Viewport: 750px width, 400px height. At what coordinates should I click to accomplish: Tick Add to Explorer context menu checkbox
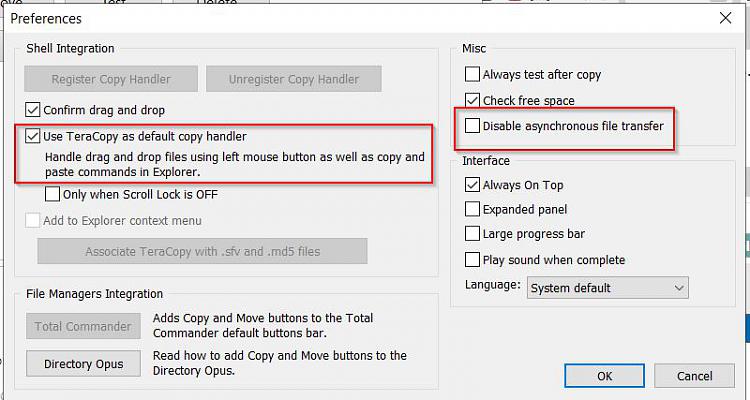pos(33,221)
